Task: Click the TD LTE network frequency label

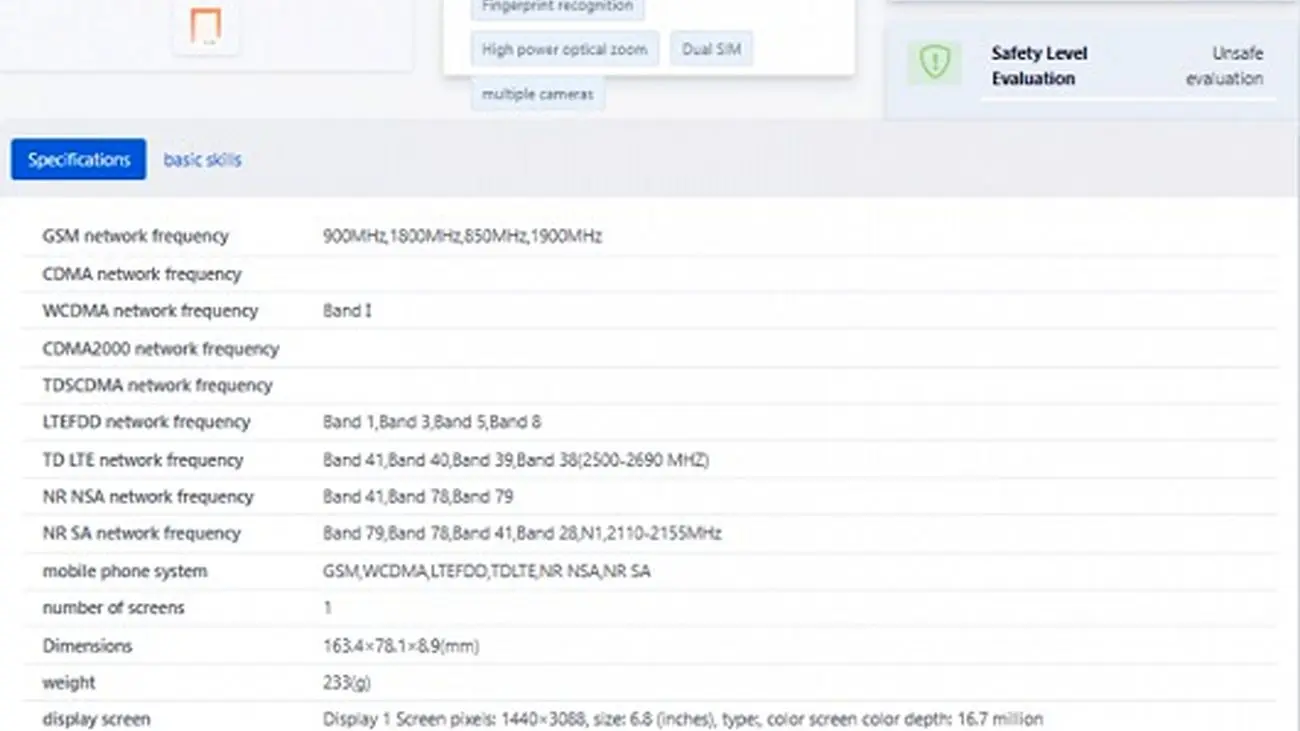Action: point(143,460)
